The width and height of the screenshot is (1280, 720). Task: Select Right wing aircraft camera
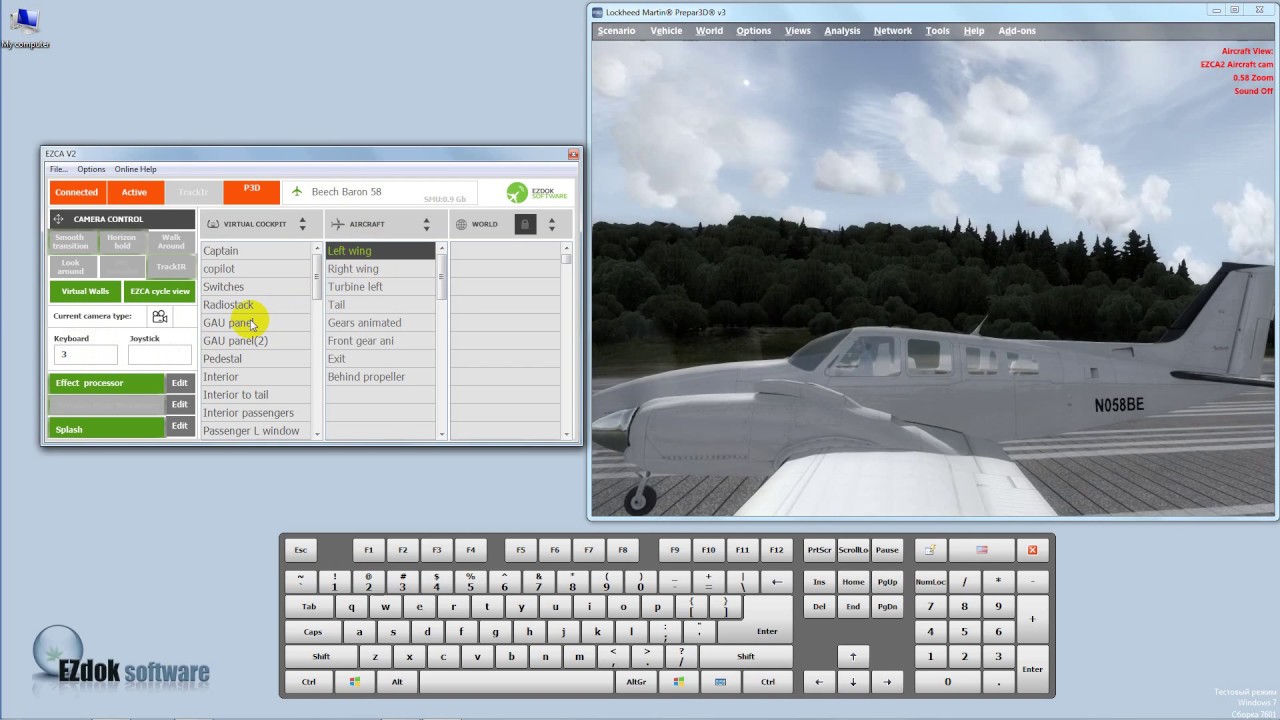tap(380, 269)
